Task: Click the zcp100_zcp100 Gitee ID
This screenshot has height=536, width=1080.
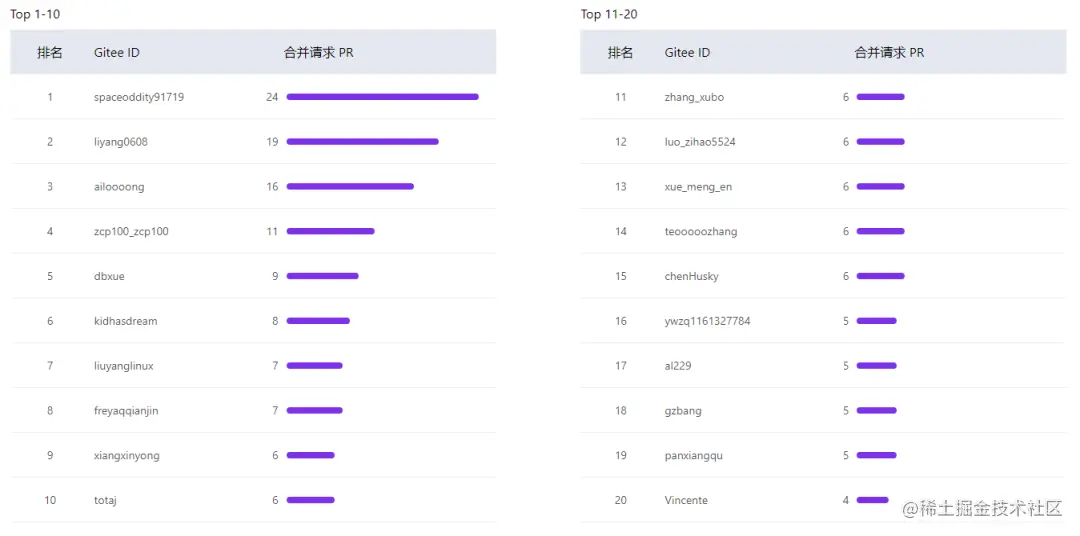Action: pyautogui.click(x=131, y=232)
